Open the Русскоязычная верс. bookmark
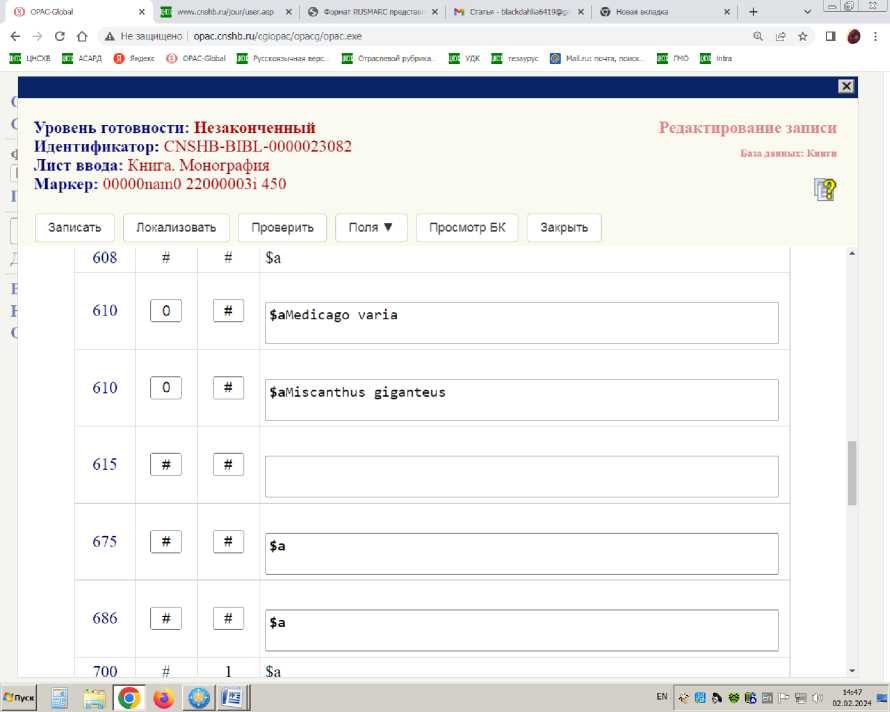This screenshot has width=890, height=712. (x=283, y=58)
